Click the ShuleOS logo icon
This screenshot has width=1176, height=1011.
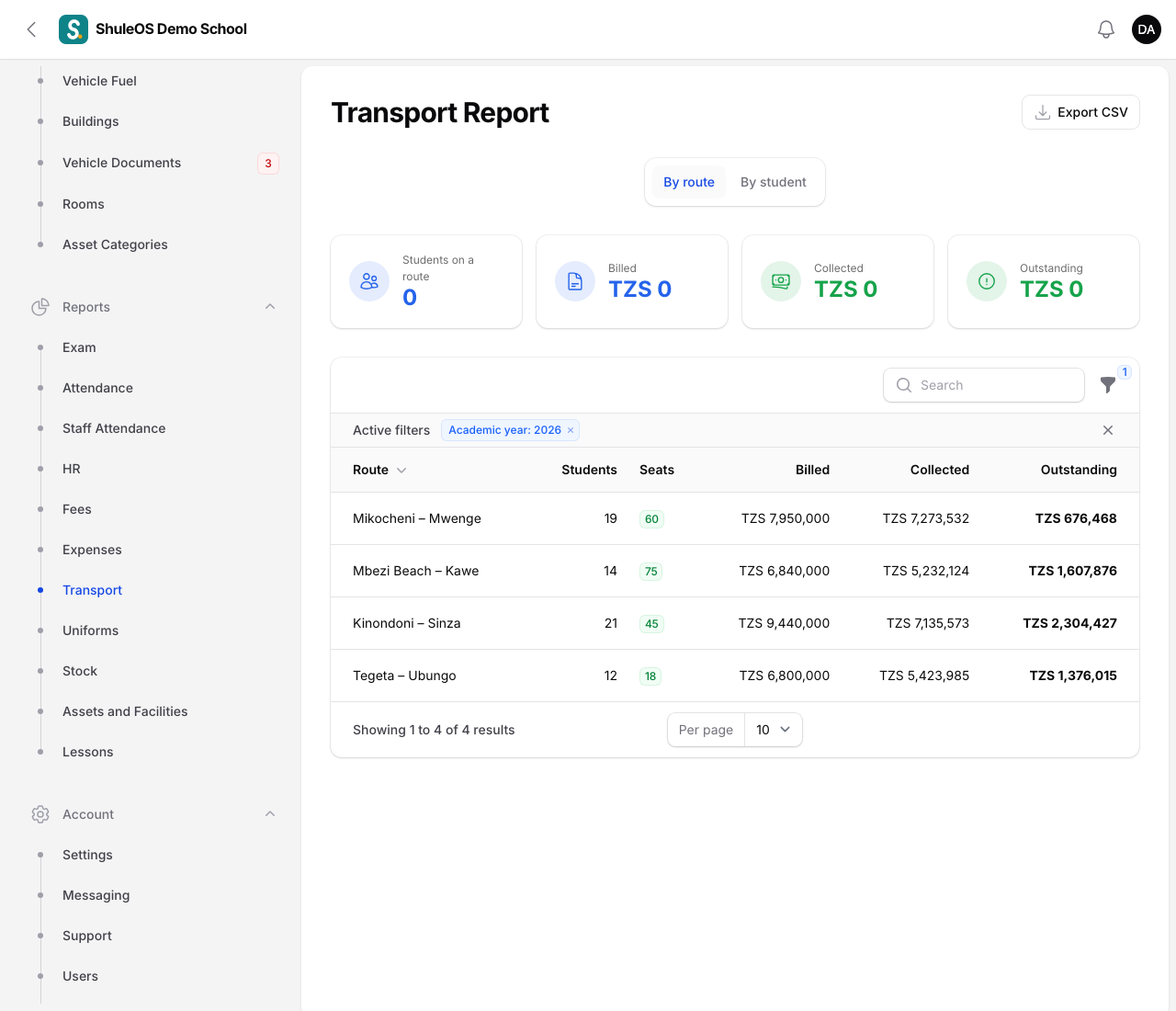(73, 29)
